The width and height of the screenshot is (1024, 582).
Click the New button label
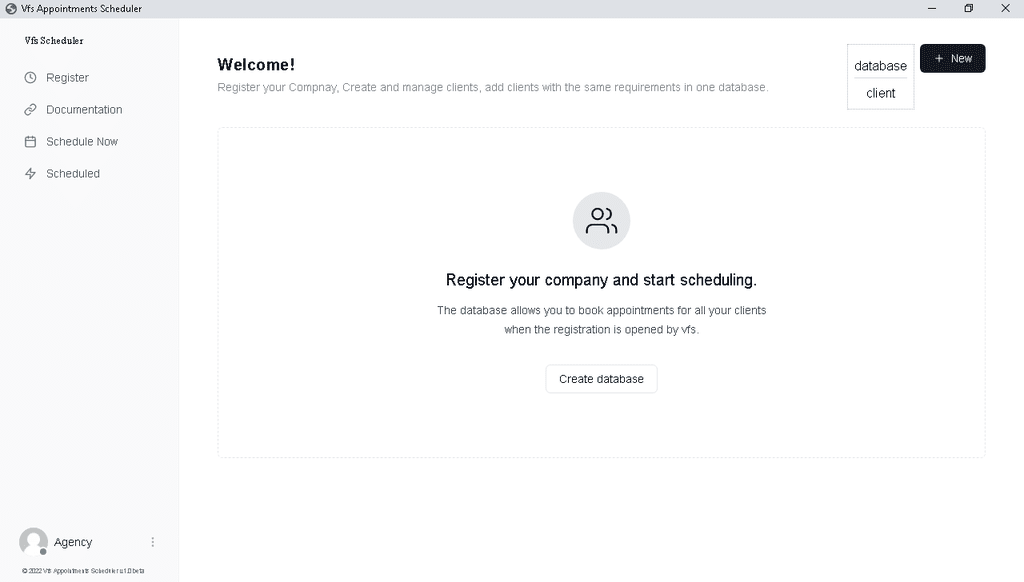tap(961, 59)
